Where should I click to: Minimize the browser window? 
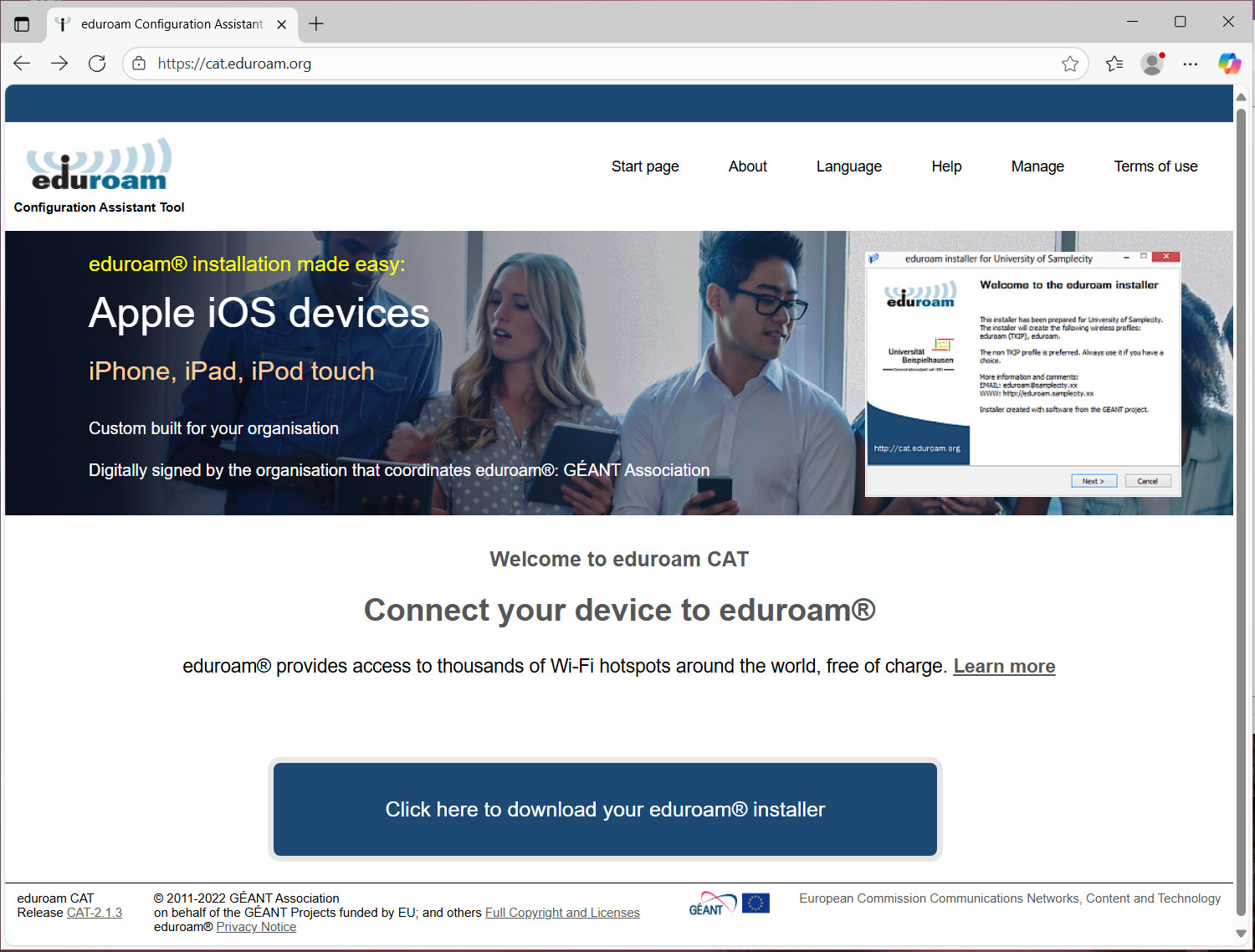[1132, 22]
